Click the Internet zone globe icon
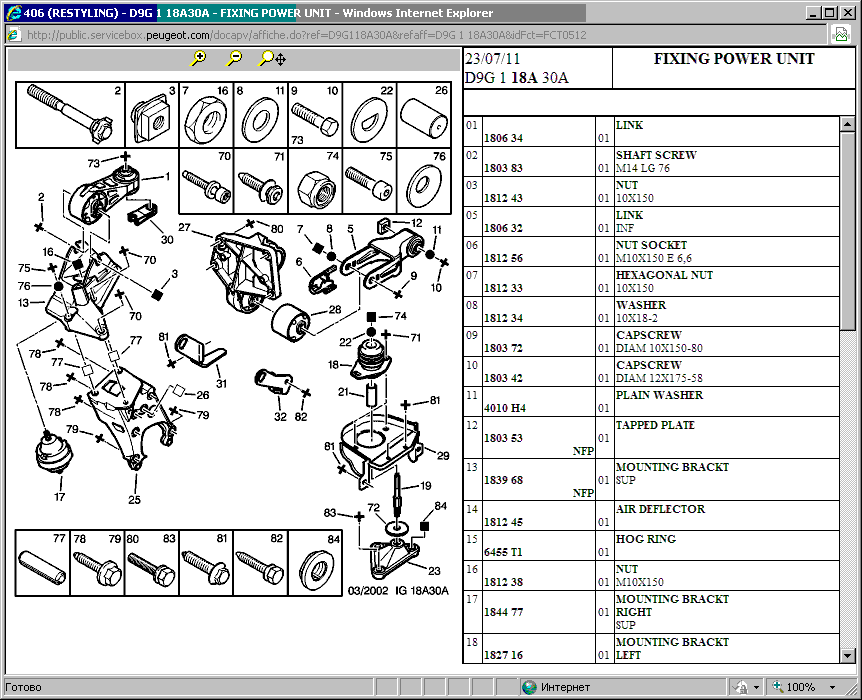 529,688
